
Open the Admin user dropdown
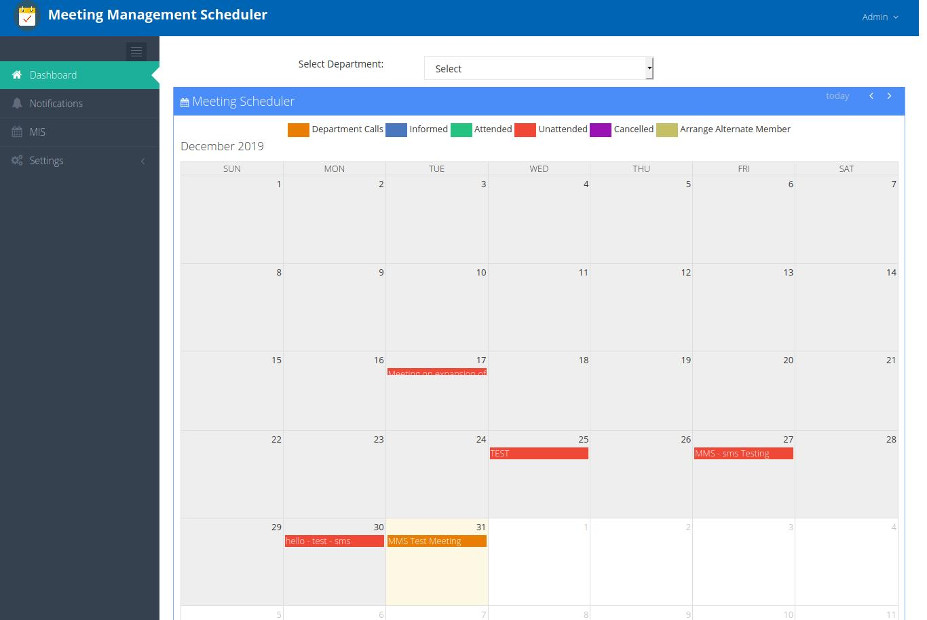[x=880, y=17]
